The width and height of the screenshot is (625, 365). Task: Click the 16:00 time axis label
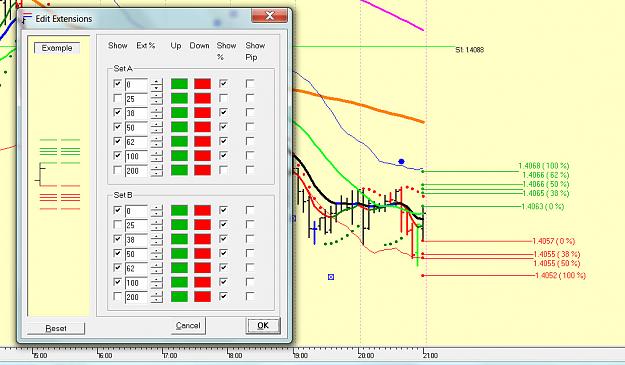(105, 355)
